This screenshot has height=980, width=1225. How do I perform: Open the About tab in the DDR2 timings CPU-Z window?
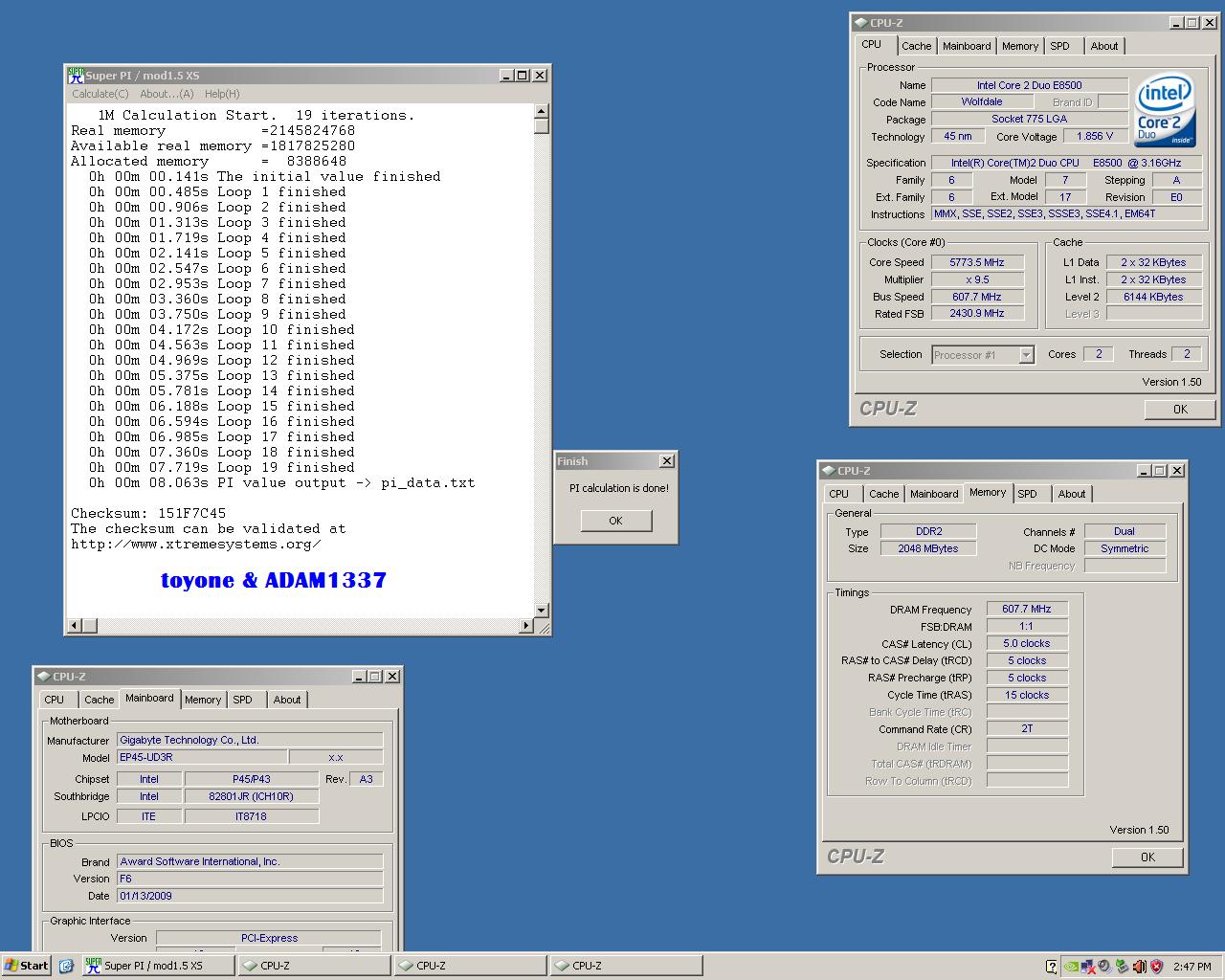point(1071,494)
